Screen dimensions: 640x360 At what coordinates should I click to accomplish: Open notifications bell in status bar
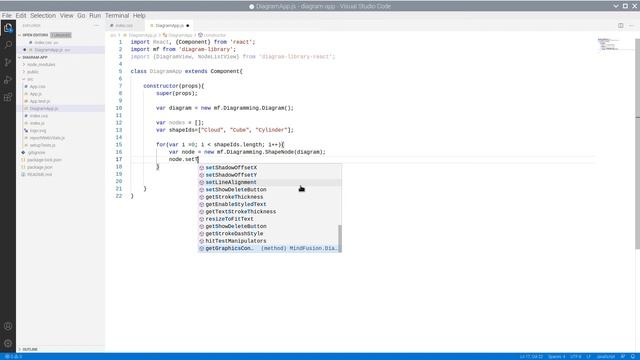pos(632,357)
